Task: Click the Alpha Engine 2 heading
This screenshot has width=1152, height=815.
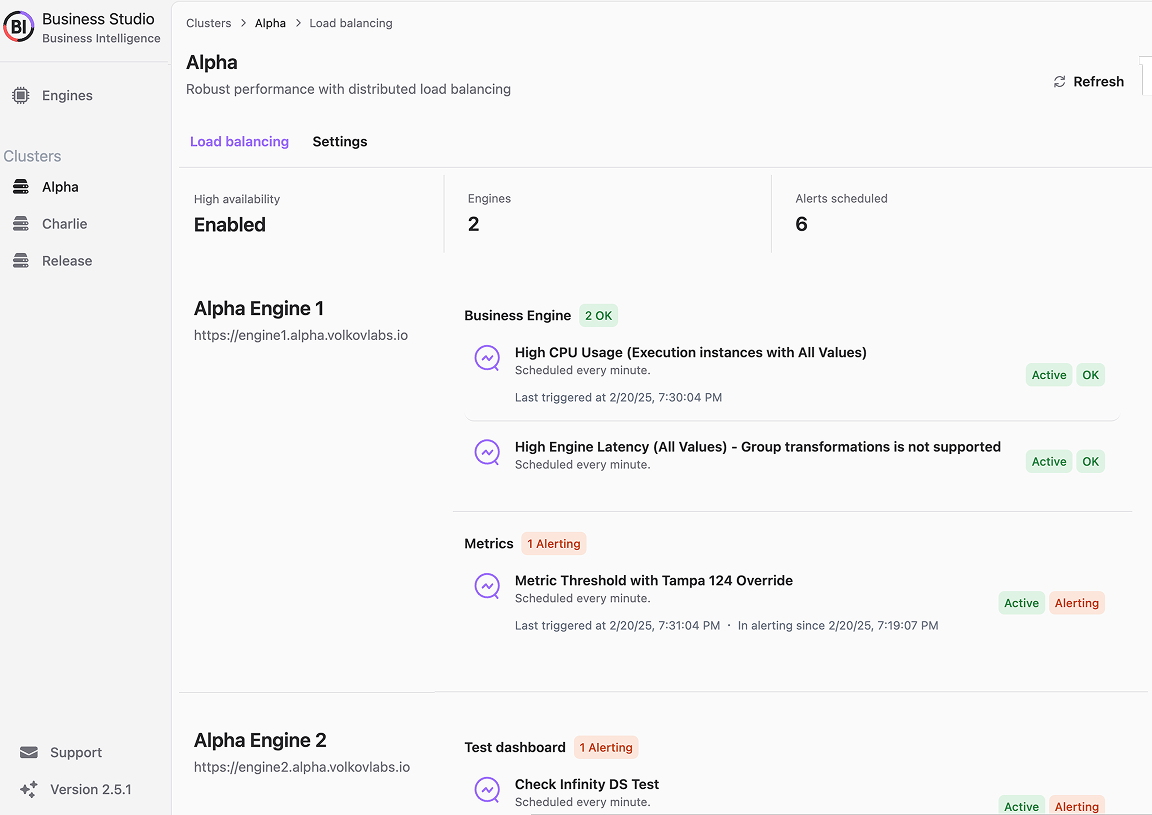Action: (x=260, y=740)
